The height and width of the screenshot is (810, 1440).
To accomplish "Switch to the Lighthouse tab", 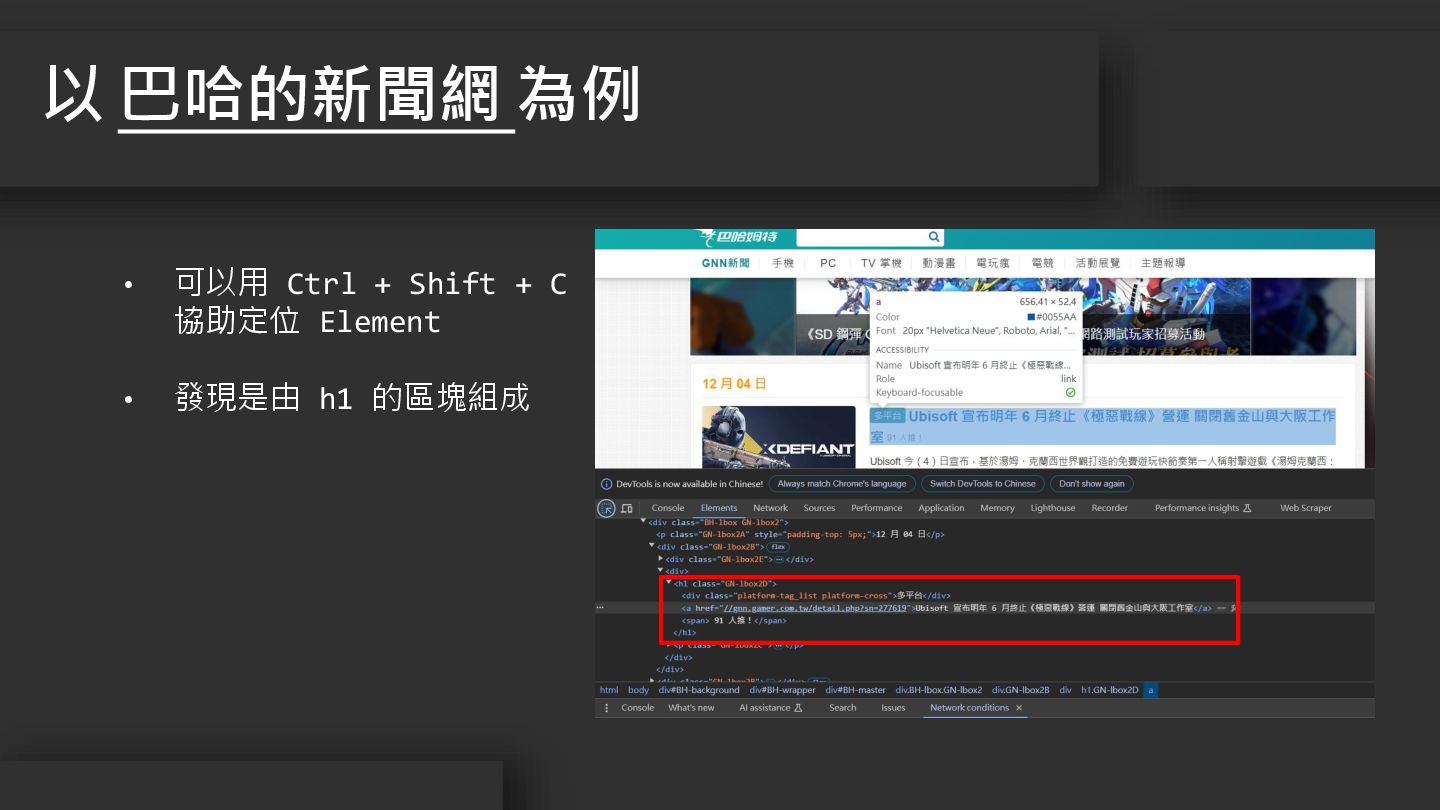I will (1053, 508).
